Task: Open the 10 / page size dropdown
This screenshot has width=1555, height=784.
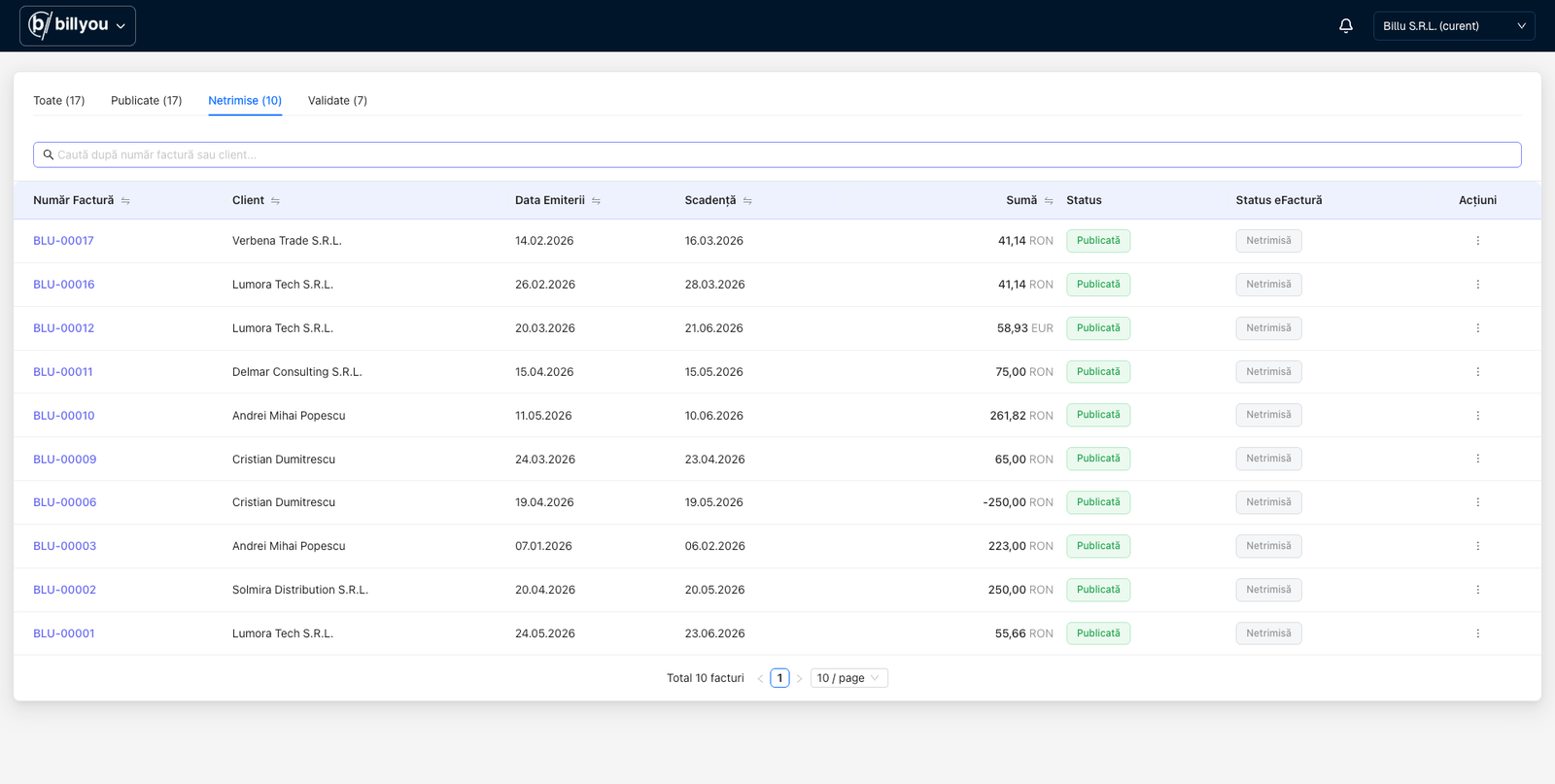Action: coord(849,678)
